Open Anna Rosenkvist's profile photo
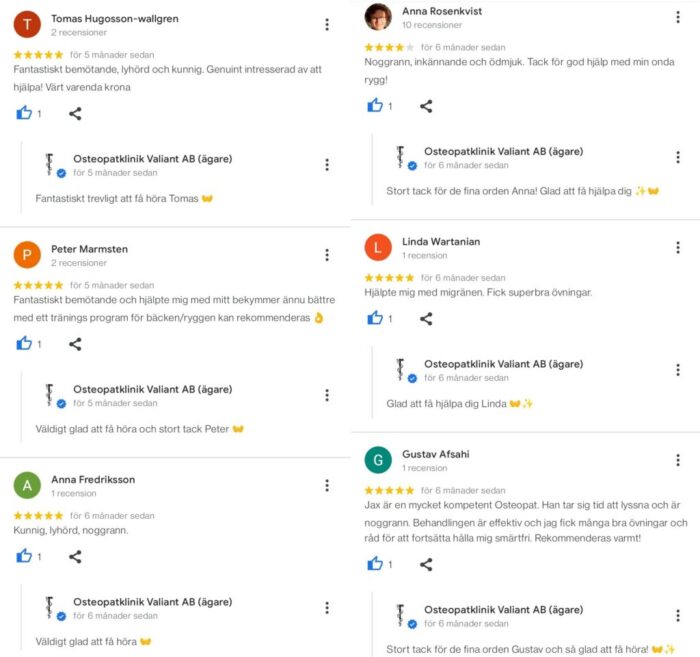Viewport: 700px width, 657px height. [x=378, y=17]
